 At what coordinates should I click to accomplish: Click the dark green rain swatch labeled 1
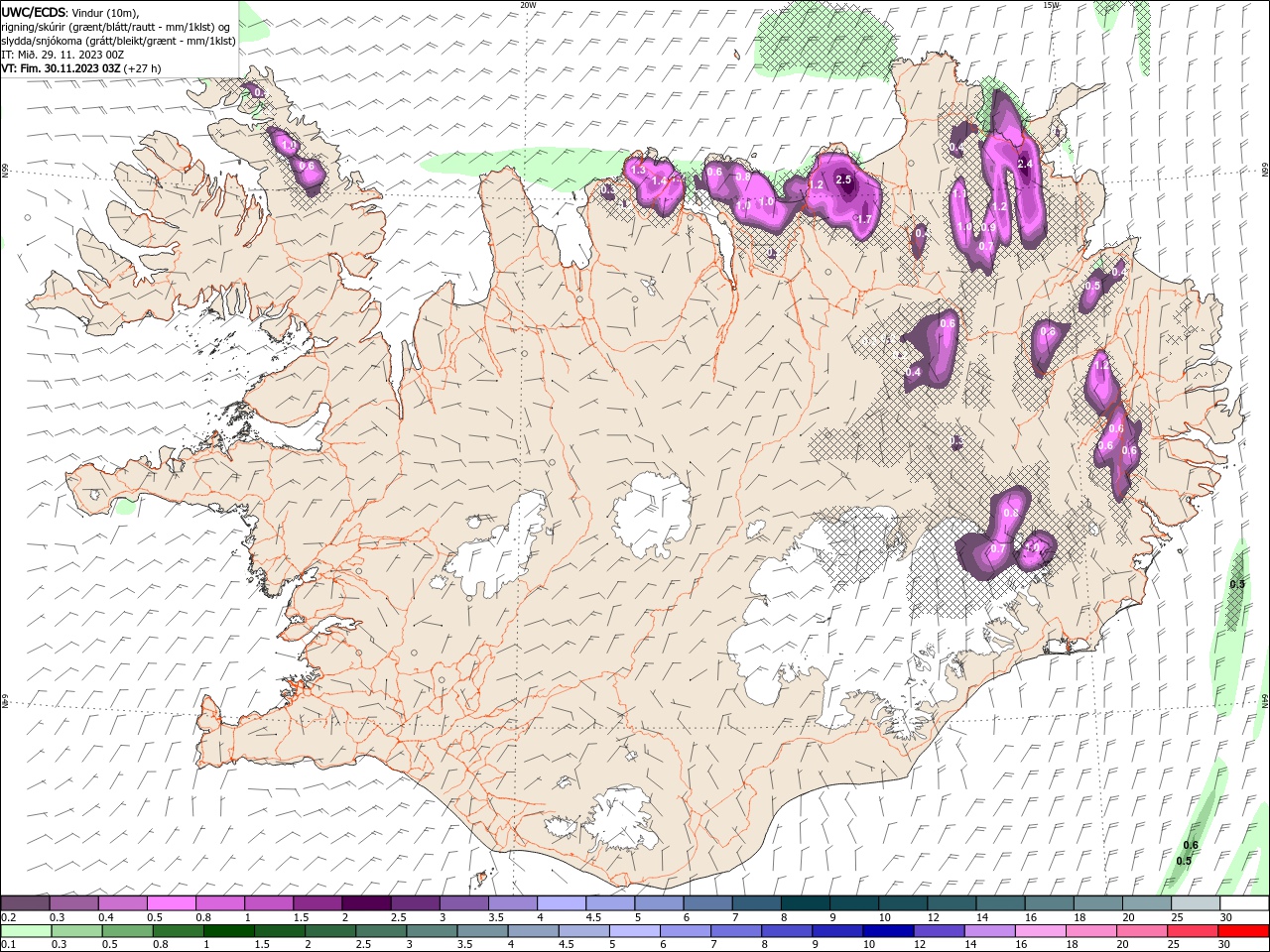click(x=227, y=931)
